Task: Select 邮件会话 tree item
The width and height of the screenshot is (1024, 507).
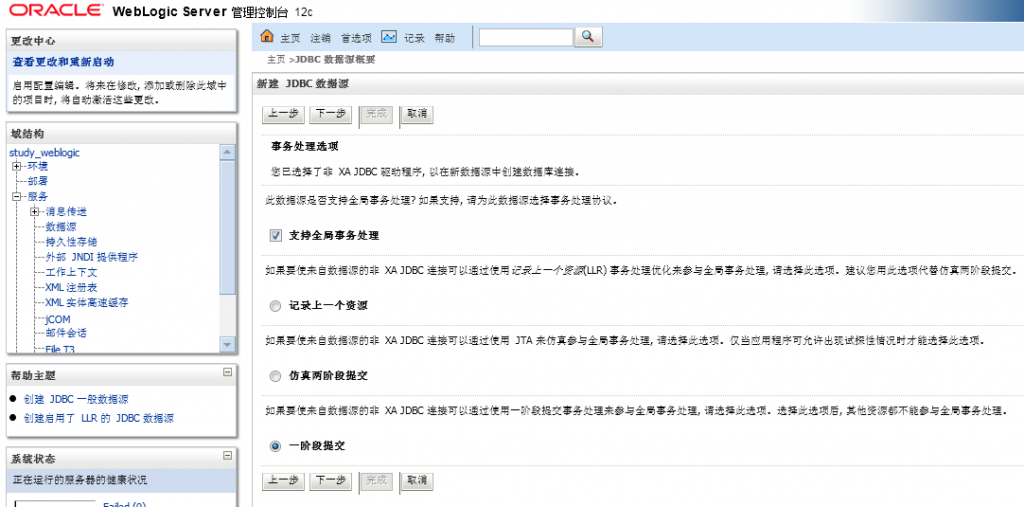Action: [65, 333]
